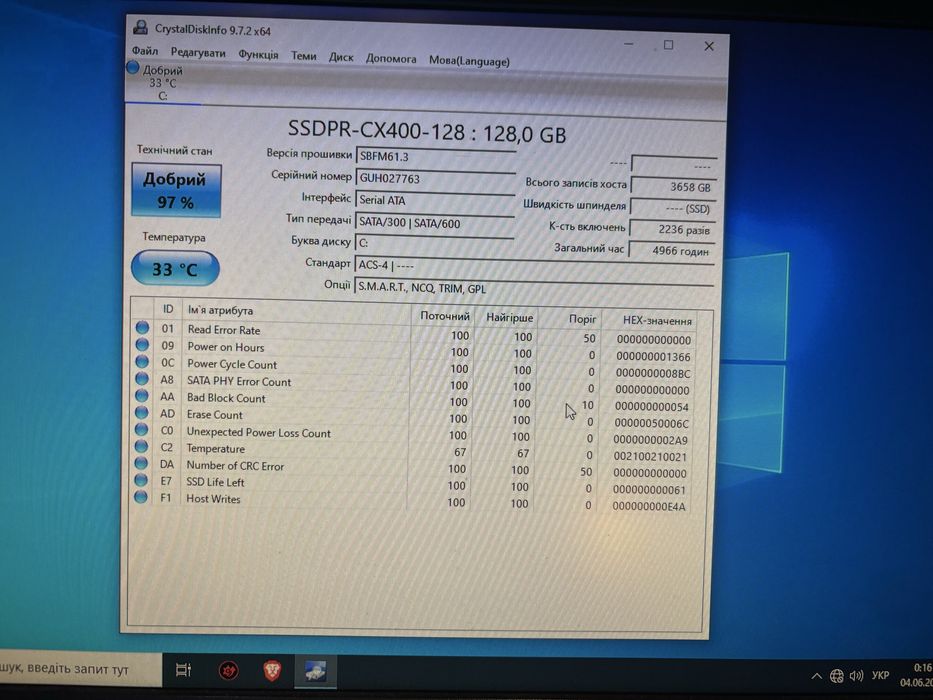Click the status icon for Temperature attribute
933x700 pixels.
[x=141, y=446]
